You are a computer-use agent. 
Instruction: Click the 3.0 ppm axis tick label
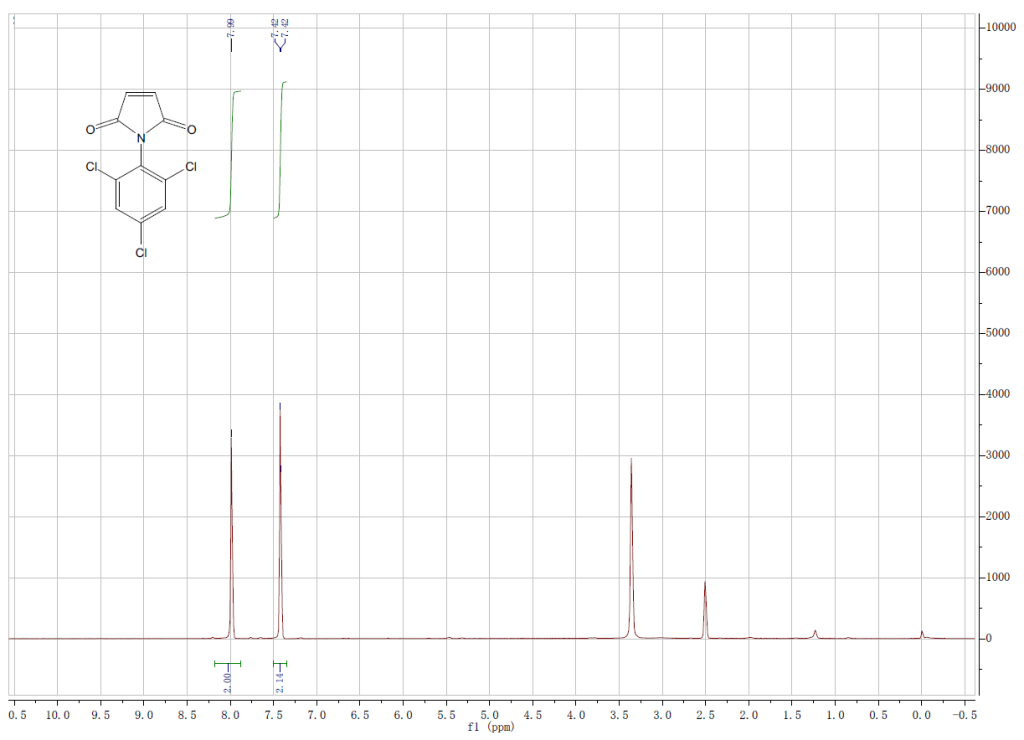pyautogui.click(x=662, y=715)
